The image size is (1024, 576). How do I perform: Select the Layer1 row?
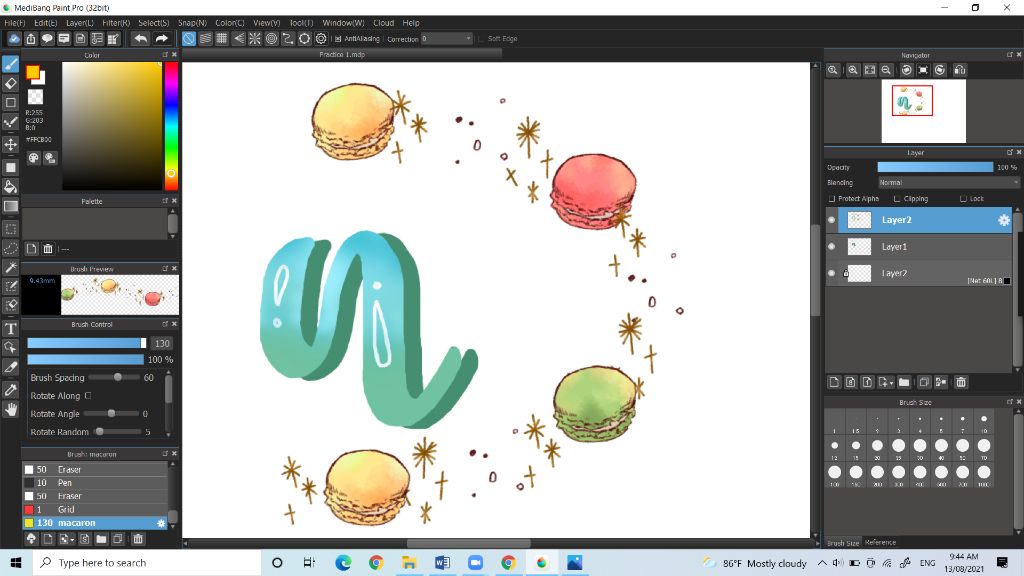pyautogui.click(x=919, y=247)
